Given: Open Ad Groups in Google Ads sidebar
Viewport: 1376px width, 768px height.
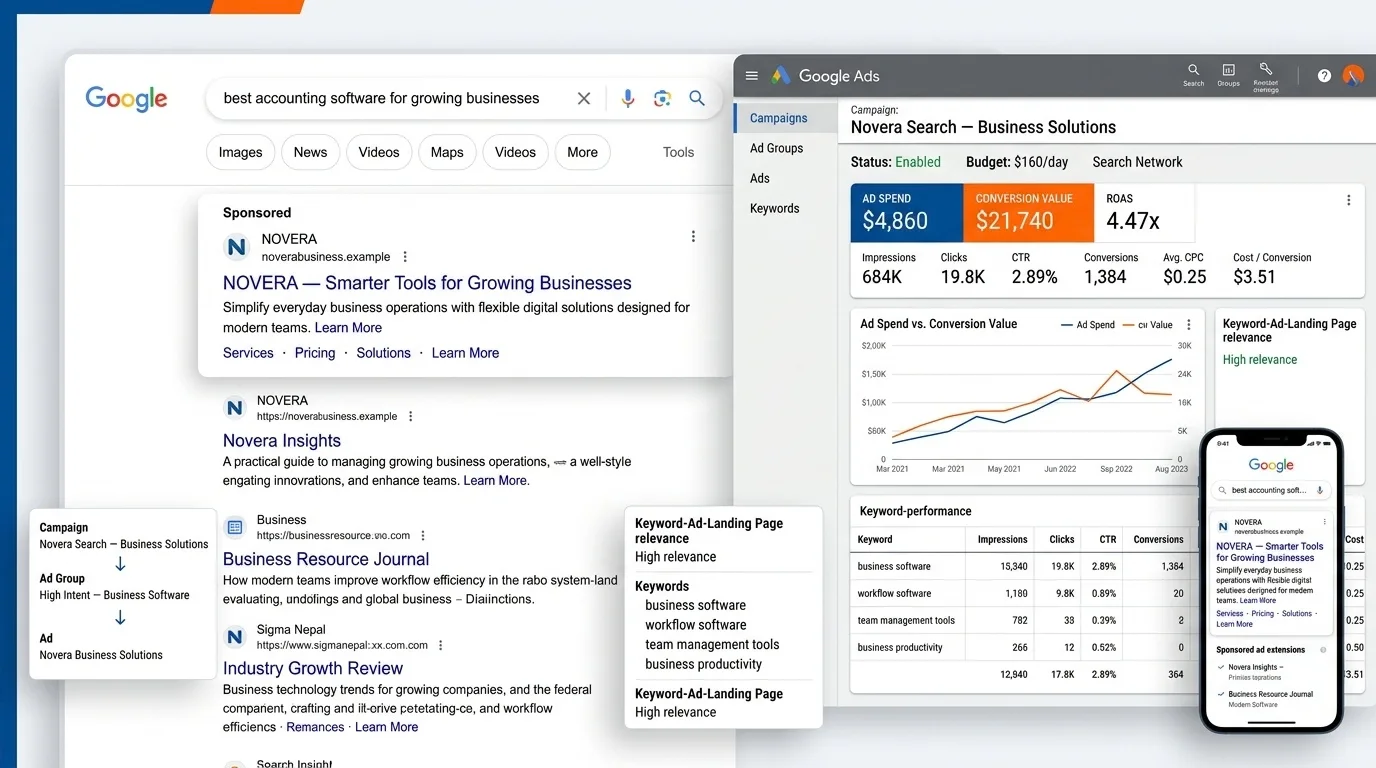Looking at the screenshot, I should [777, 148].
